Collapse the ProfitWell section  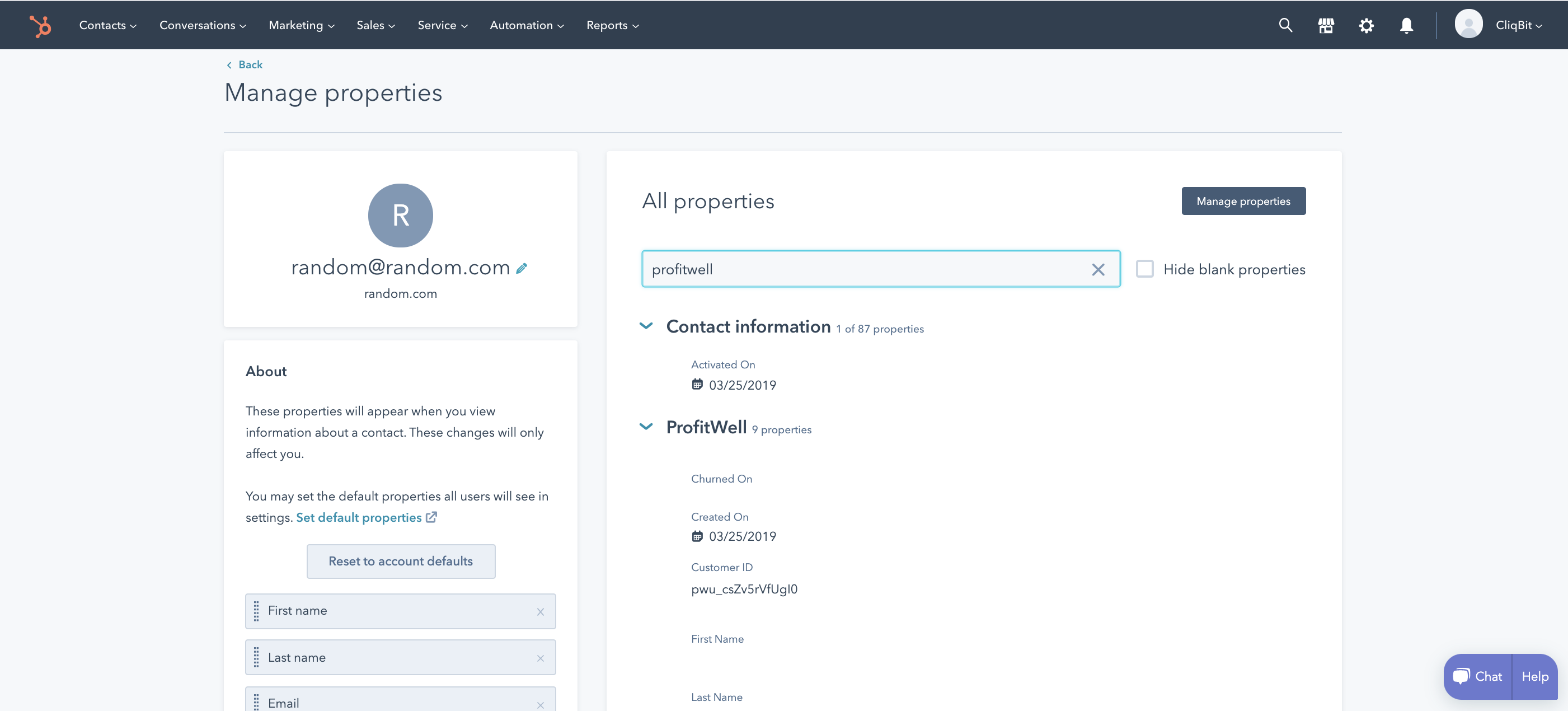coord(646,427)
